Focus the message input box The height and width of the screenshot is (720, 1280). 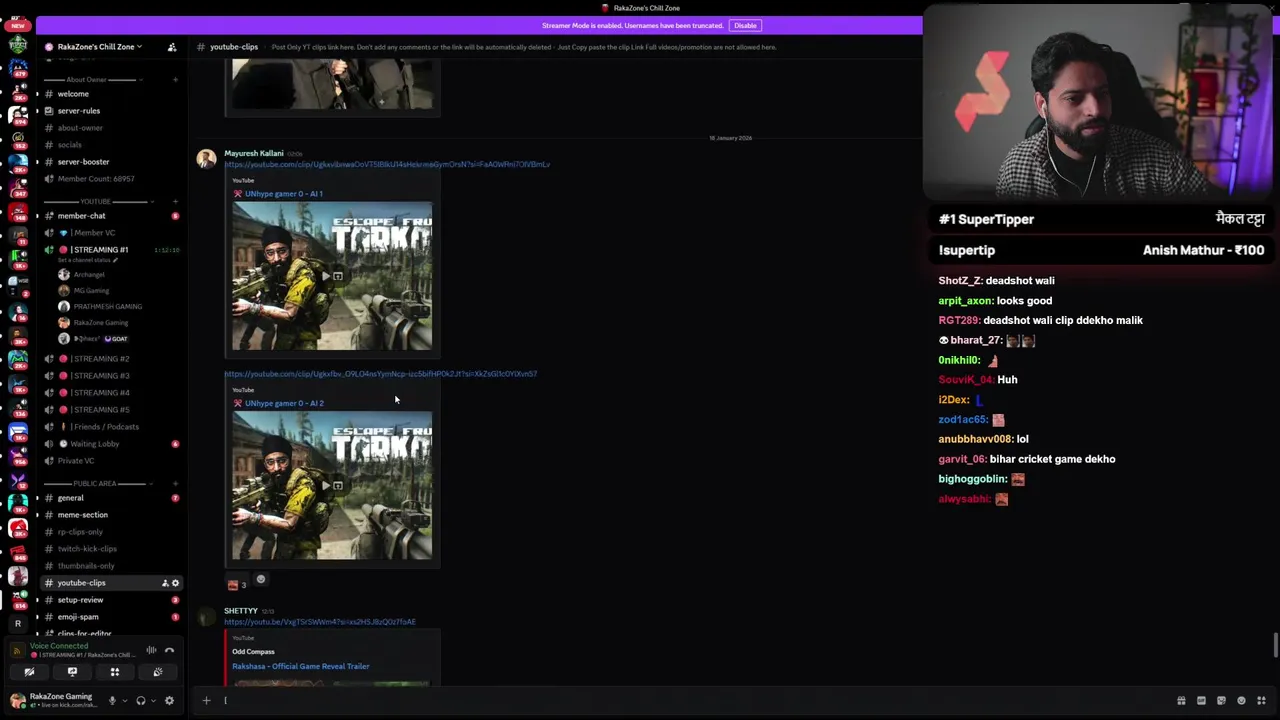695,700
